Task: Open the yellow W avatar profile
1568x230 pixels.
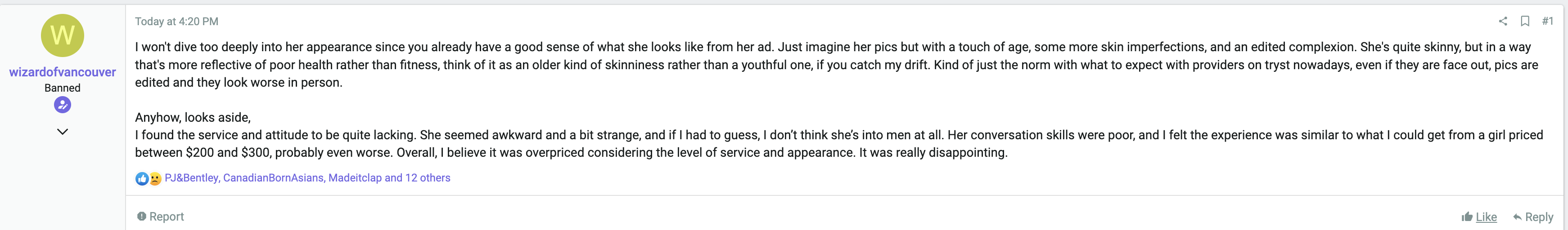Action: (62, 35)
